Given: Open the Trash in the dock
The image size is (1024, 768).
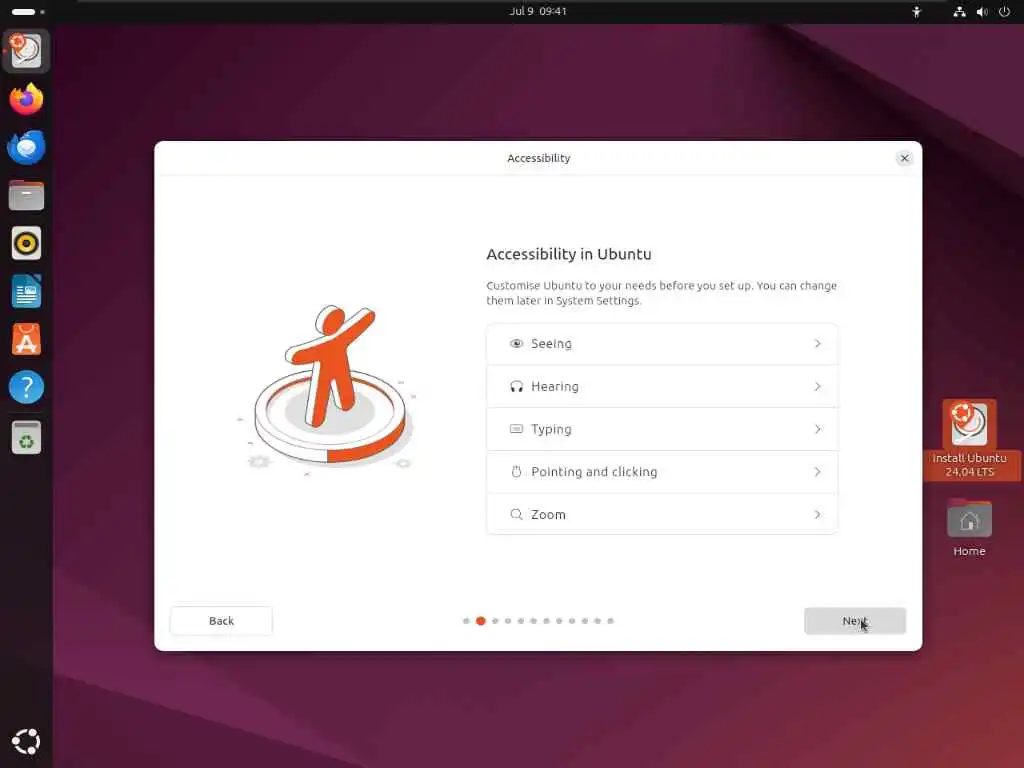Looking at the screenshot, I should [x=26, y=437].
